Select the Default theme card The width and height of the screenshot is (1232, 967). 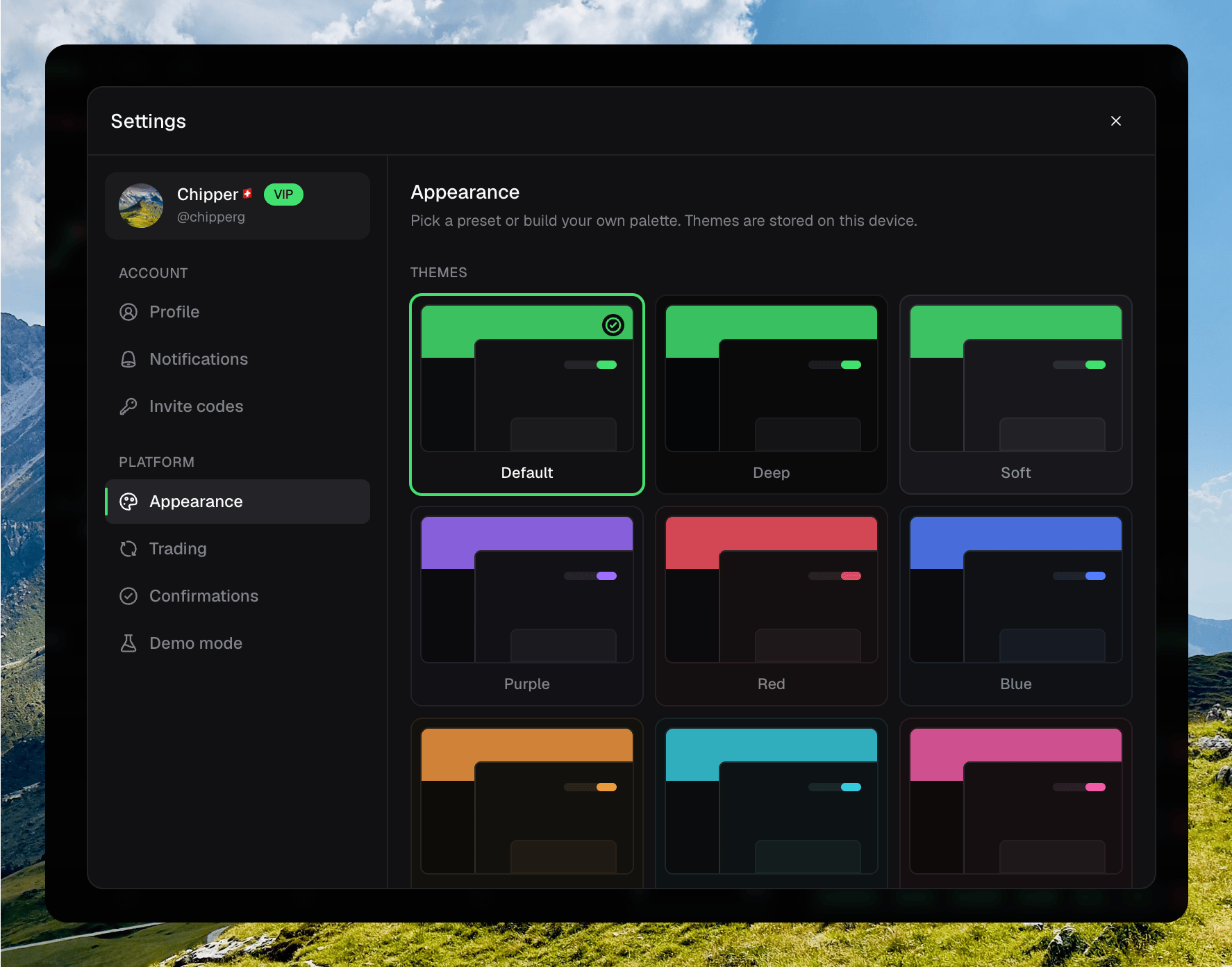[527, 395]
